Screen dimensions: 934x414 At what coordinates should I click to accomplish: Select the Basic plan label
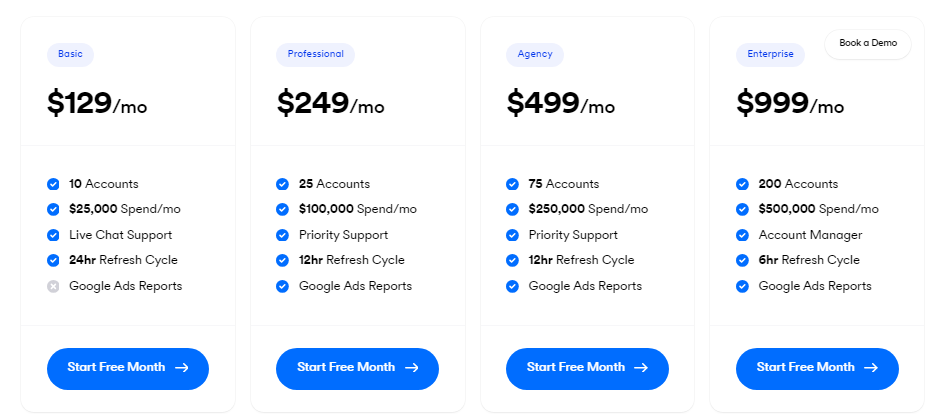70,54
